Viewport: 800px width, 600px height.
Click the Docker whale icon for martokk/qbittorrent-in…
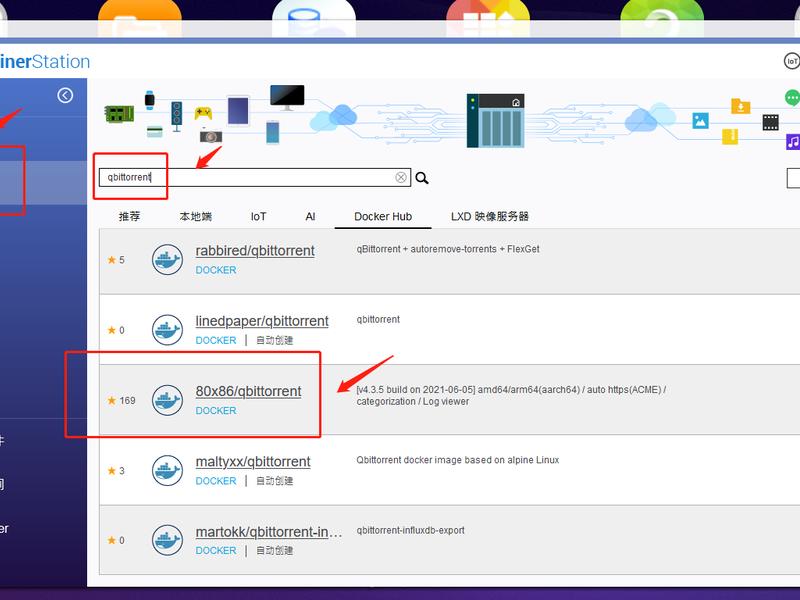[x=167, y=540]
